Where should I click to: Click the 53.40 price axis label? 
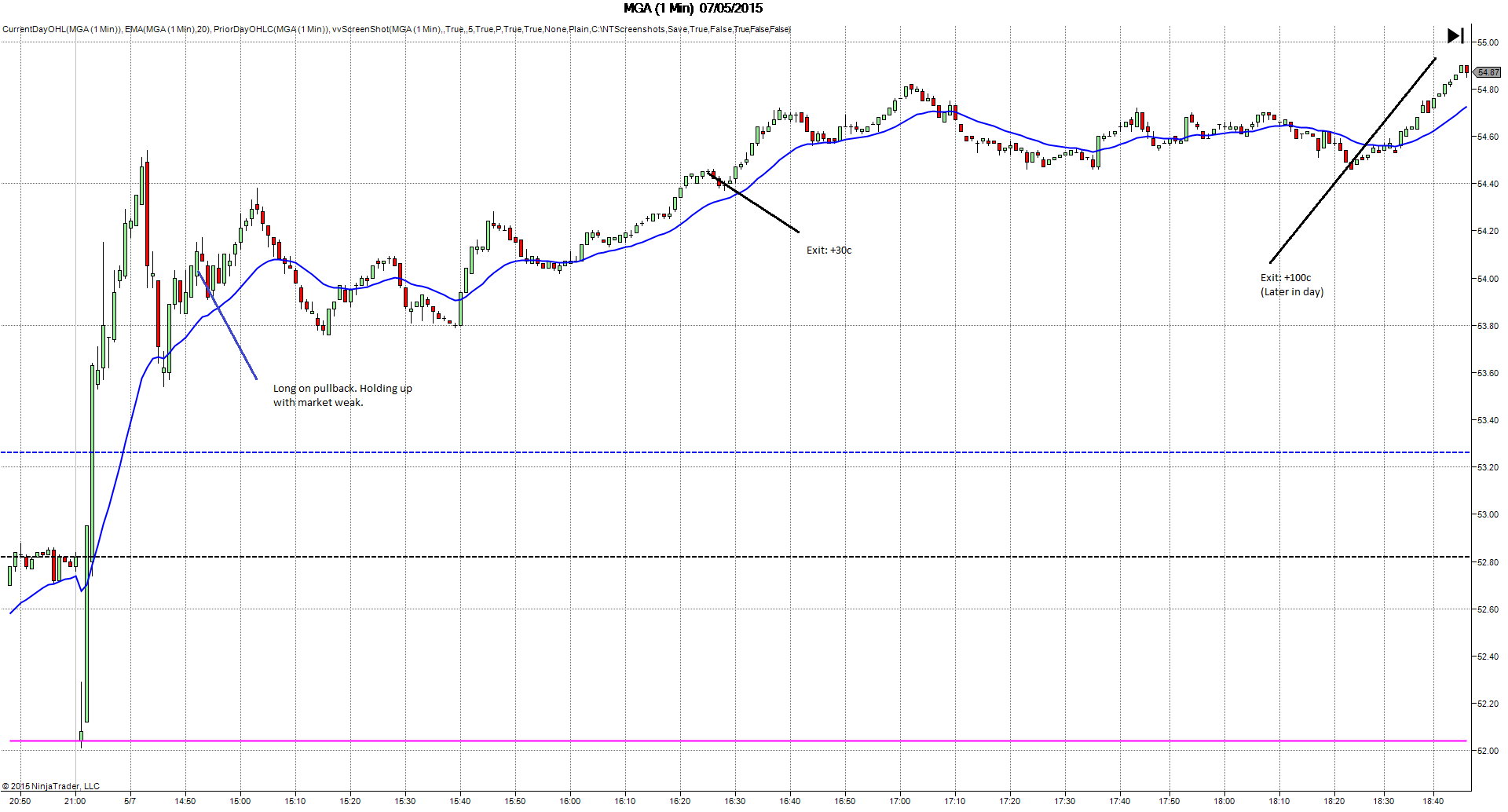click(x=1488, y=420)
